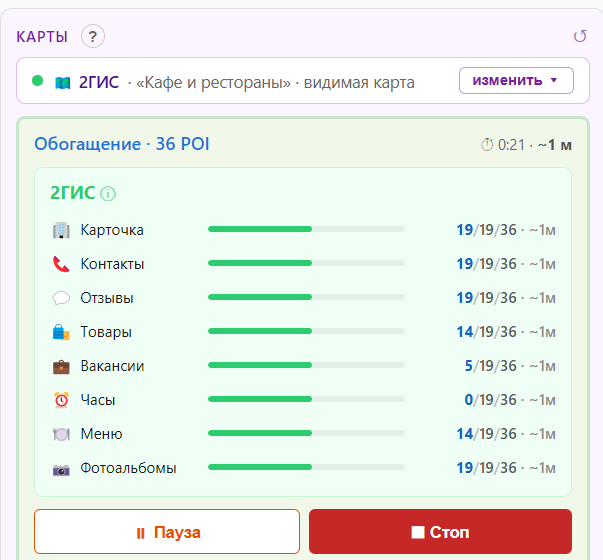Click the КАРТЫ section title
Image resolution: width=603 pixels, height=560 pixels.
[x=42, y=37]
